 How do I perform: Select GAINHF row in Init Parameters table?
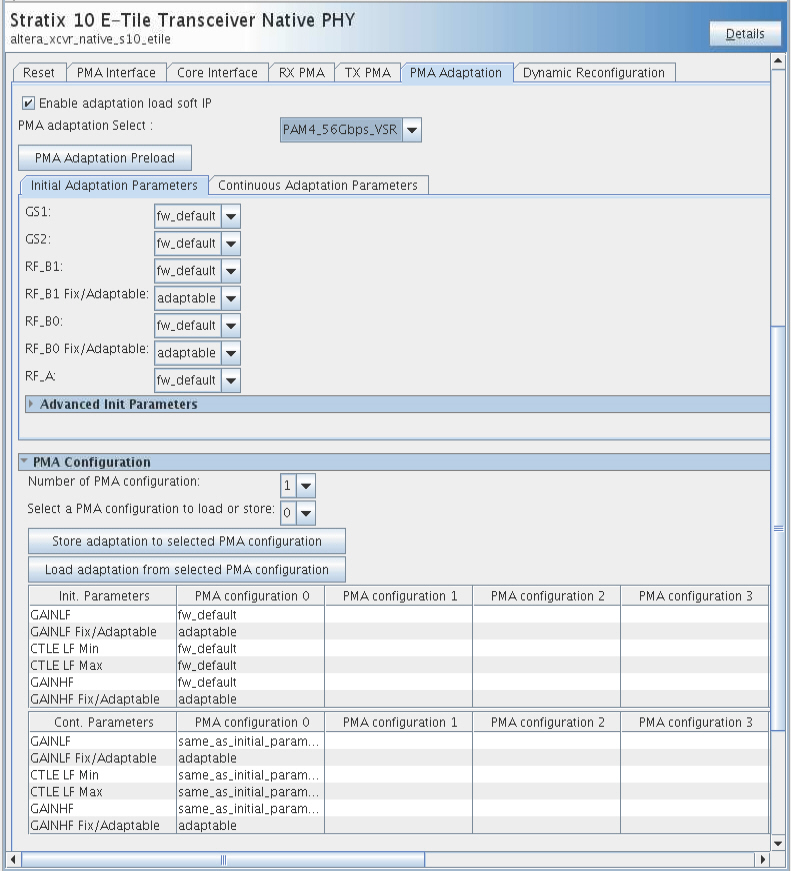399,682
